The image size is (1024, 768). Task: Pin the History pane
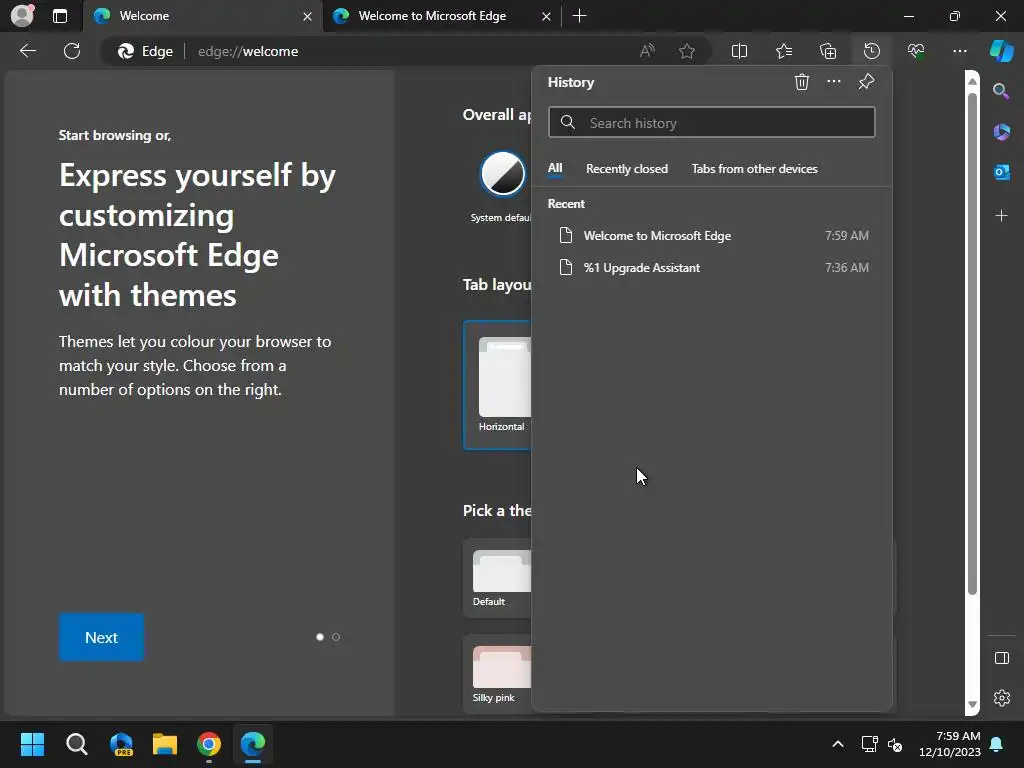tap(866, 82)
